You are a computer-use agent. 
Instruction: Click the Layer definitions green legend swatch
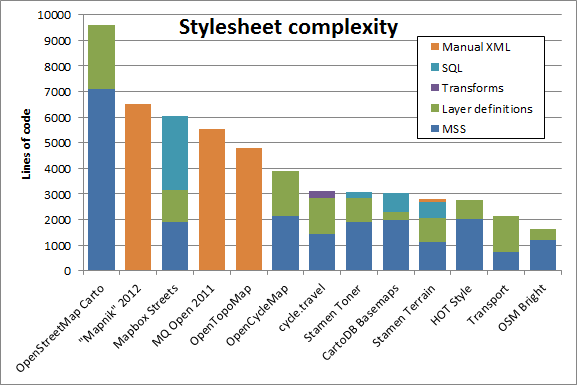pyautogui.click(x=435, y=109)
